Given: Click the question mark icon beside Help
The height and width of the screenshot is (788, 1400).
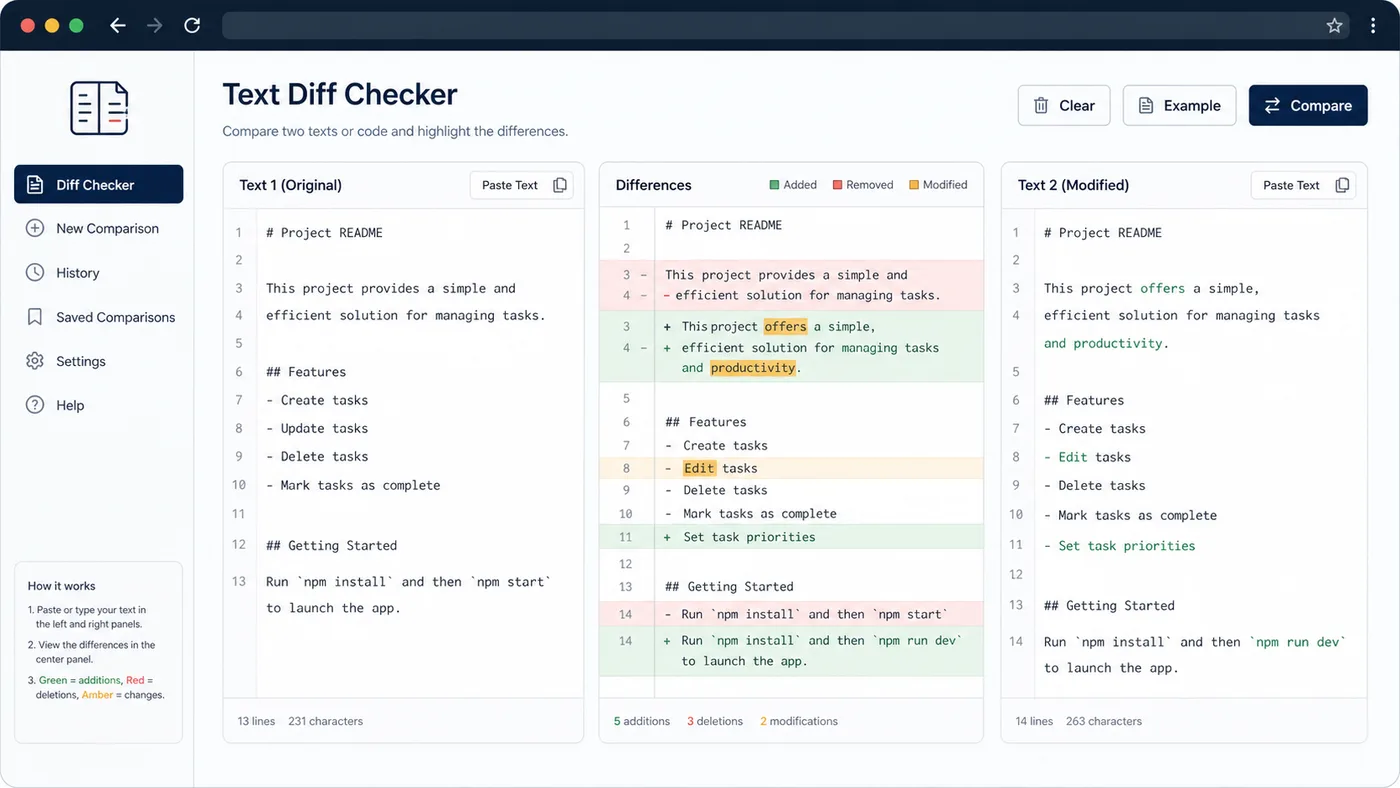Looking at the screenshot, I should click(35, 405).
